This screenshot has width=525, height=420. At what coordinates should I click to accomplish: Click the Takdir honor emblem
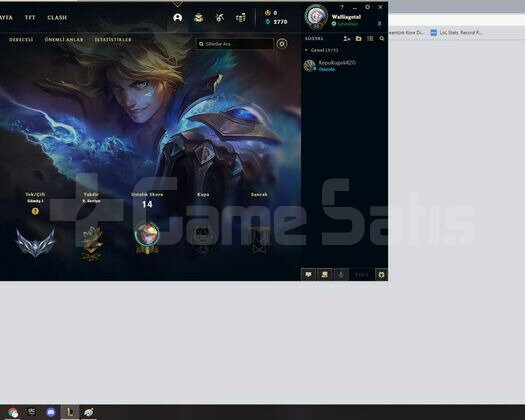(91, 243)
